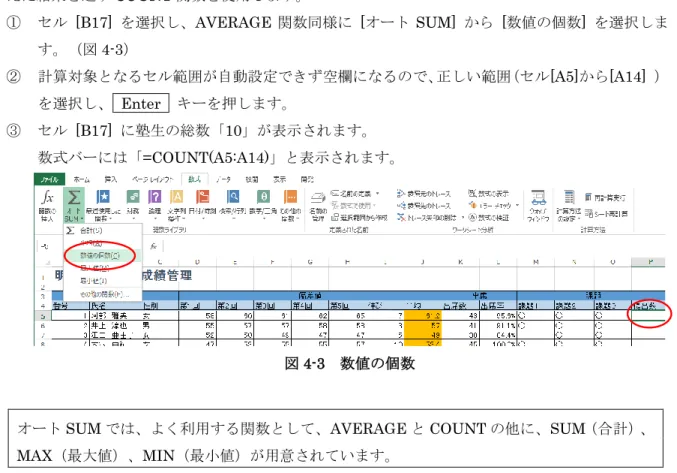The height and width of the screenshot is (473, 677).
Task: Select column header M
Action: [536, 262]
